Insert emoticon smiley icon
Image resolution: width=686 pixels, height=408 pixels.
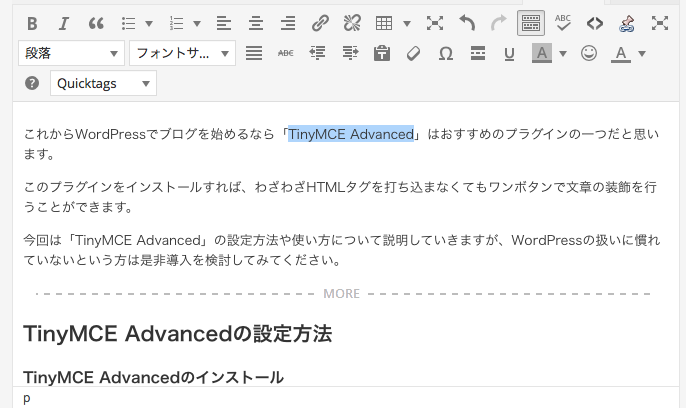(x=589, y=53)
